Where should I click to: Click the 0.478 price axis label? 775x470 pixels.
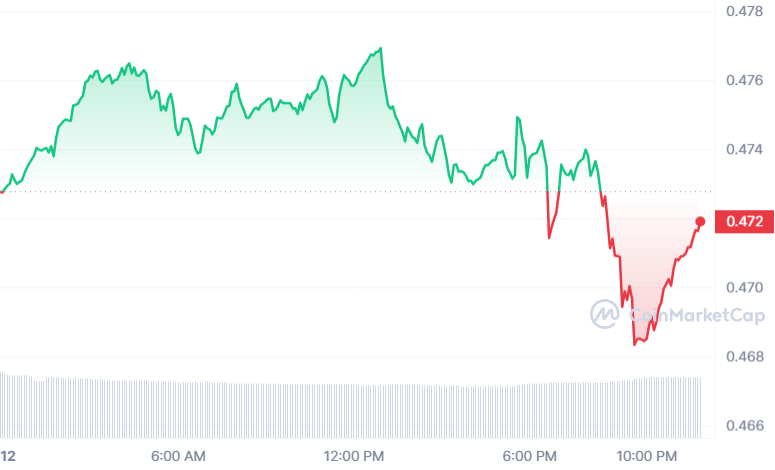click(x=745, y=12)
